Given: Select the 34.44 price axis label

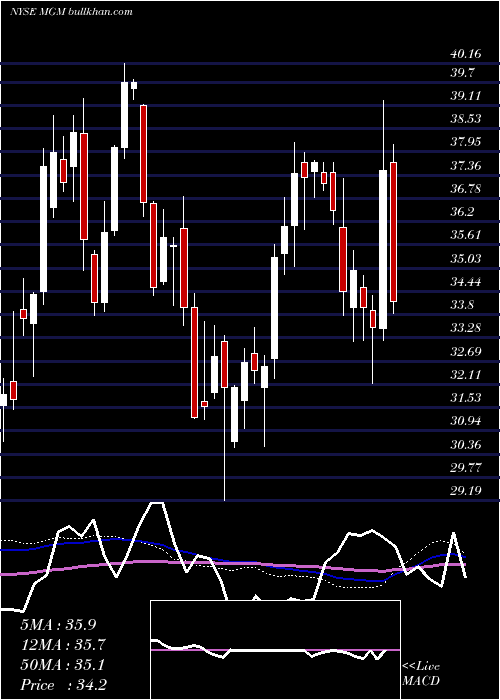Looking at the screenshot, I should (466, 282).
